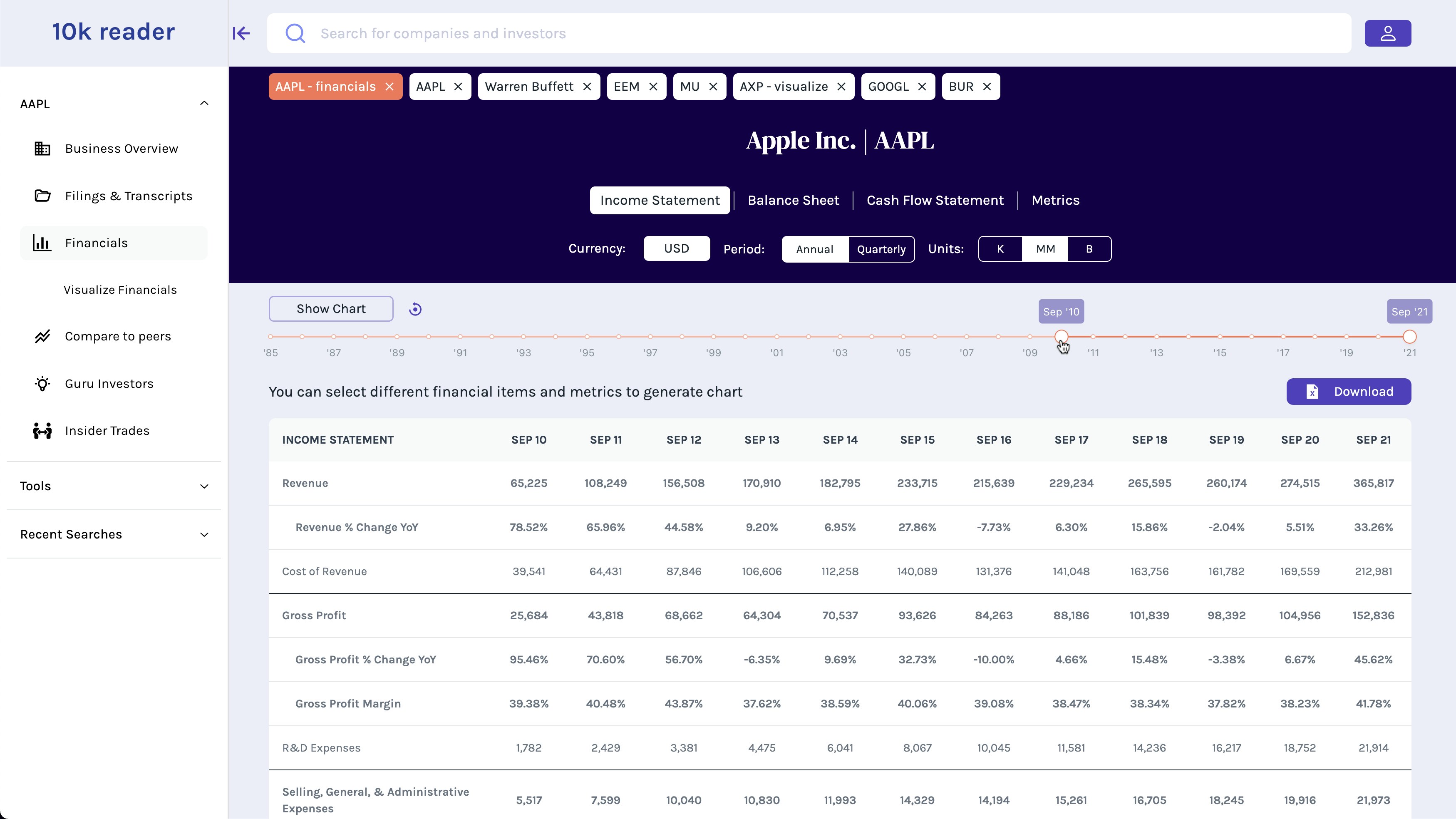
Task: Close the EEM tab
Action: coord(653,87)
